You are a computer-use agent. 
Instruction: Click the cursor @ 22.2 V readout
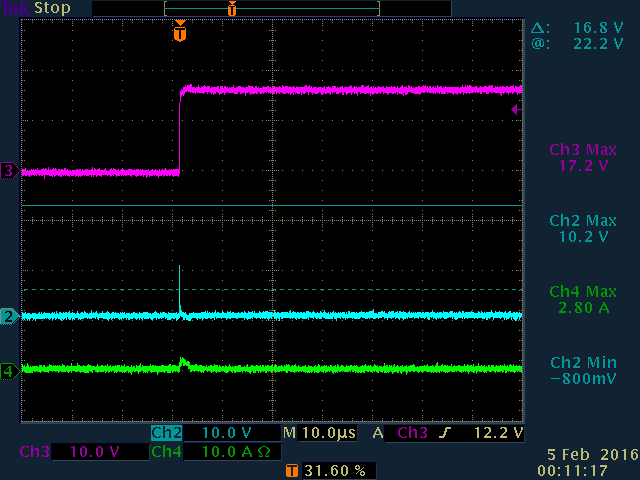(578, 44)
